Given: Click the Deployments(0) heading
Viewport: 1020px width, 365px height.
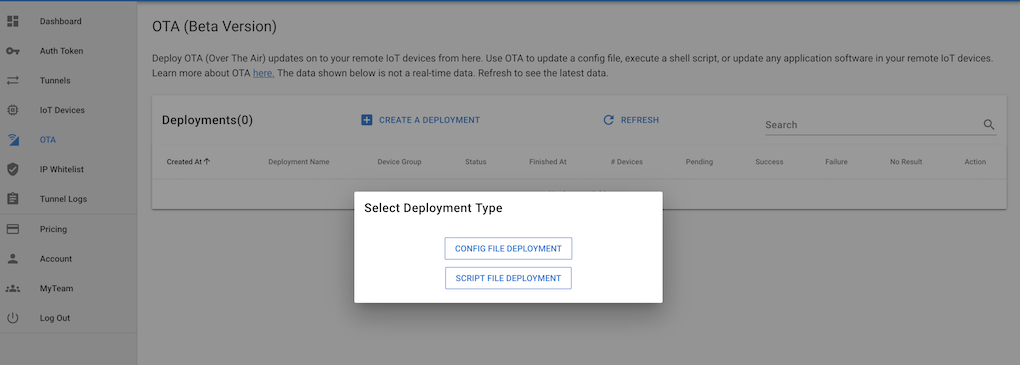Looking at the screenshot, I should click(207, 120).
